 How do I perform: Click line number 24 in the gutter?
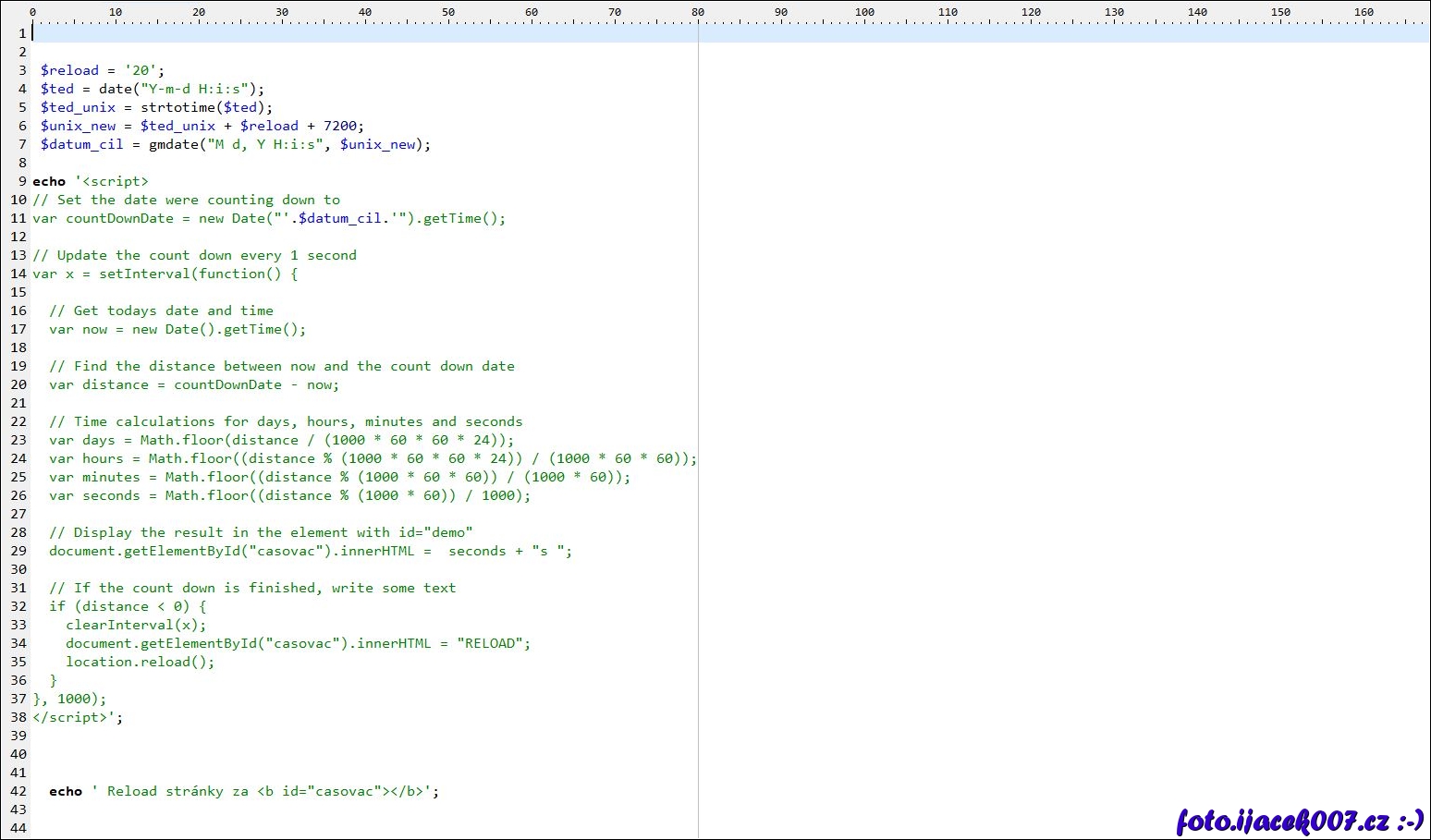[18, 458]
